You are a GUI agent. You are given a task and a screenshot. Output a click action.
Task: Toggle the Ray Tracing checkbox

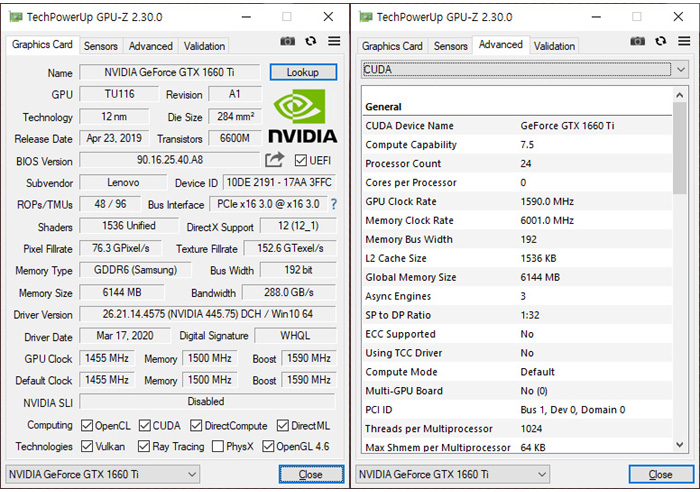click(x=144, y=446)
